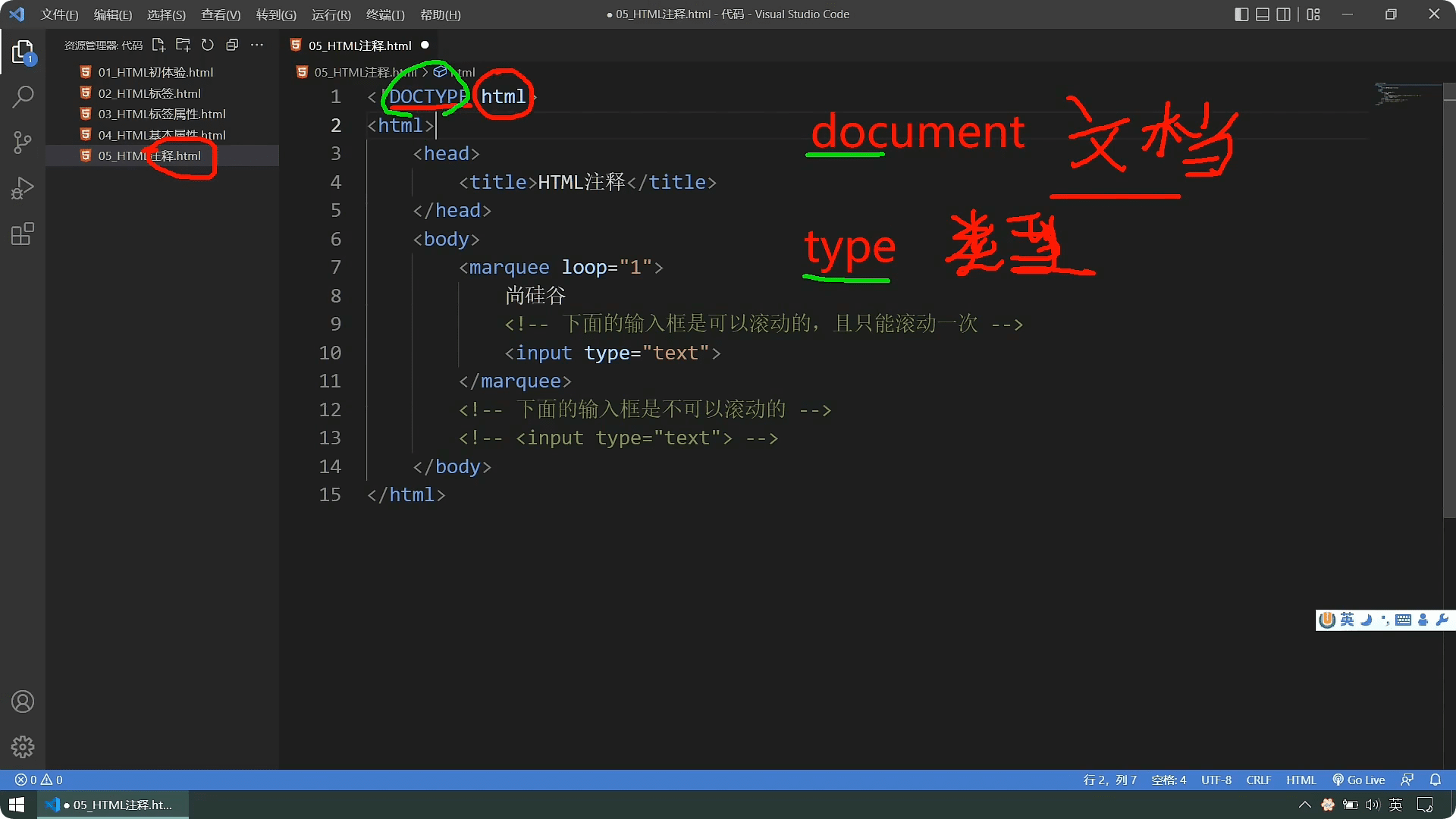The width and height of the screenshot is (1456, 819).
Task: Open the Manage gear icon
Action: coord(23,747)
